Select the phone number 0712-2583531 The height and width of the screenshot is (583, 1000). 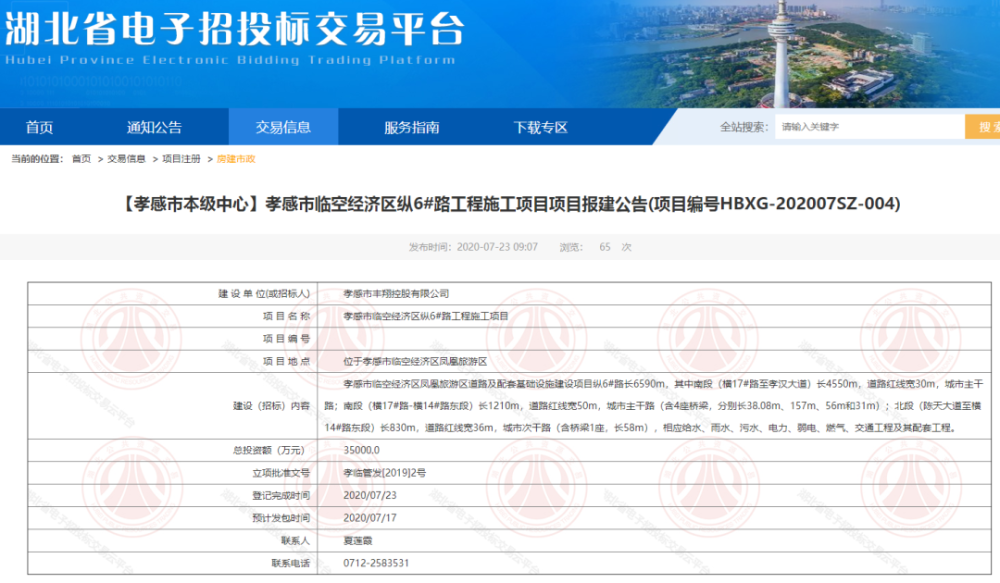click(x=376, y=563)
